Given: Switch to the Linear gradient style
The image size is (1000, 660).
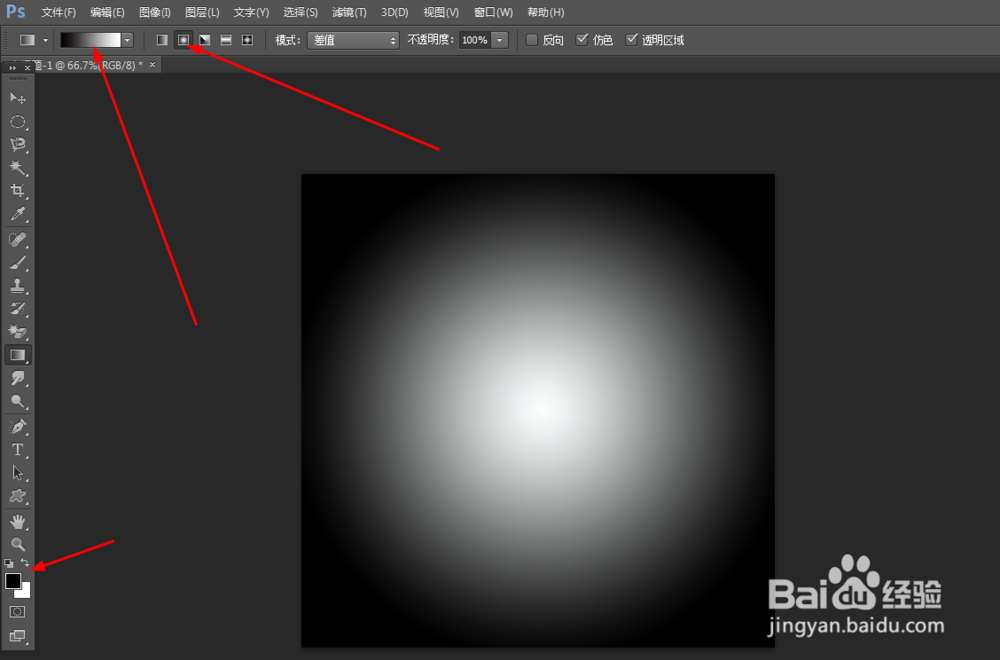Looking at the screenshot, I should (162, 39).
